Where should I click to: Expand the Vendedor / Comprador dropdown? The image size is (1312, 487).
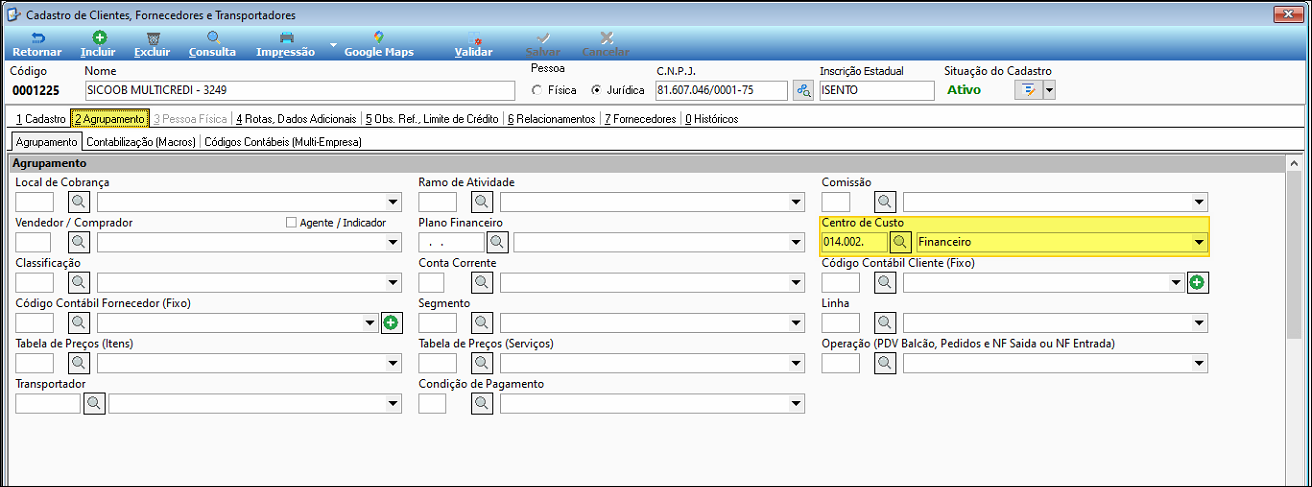tap(393, 243)
